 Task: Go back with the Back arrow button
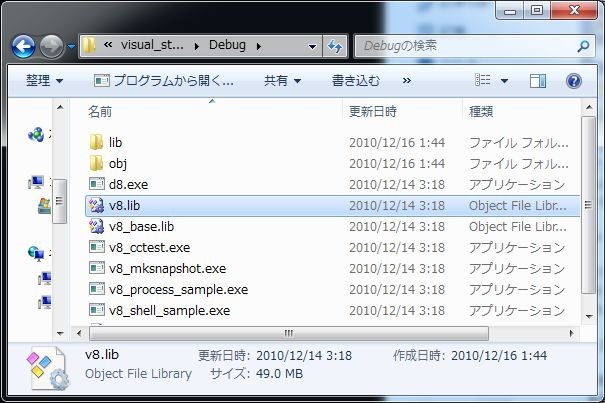click(x=23, y=47)
